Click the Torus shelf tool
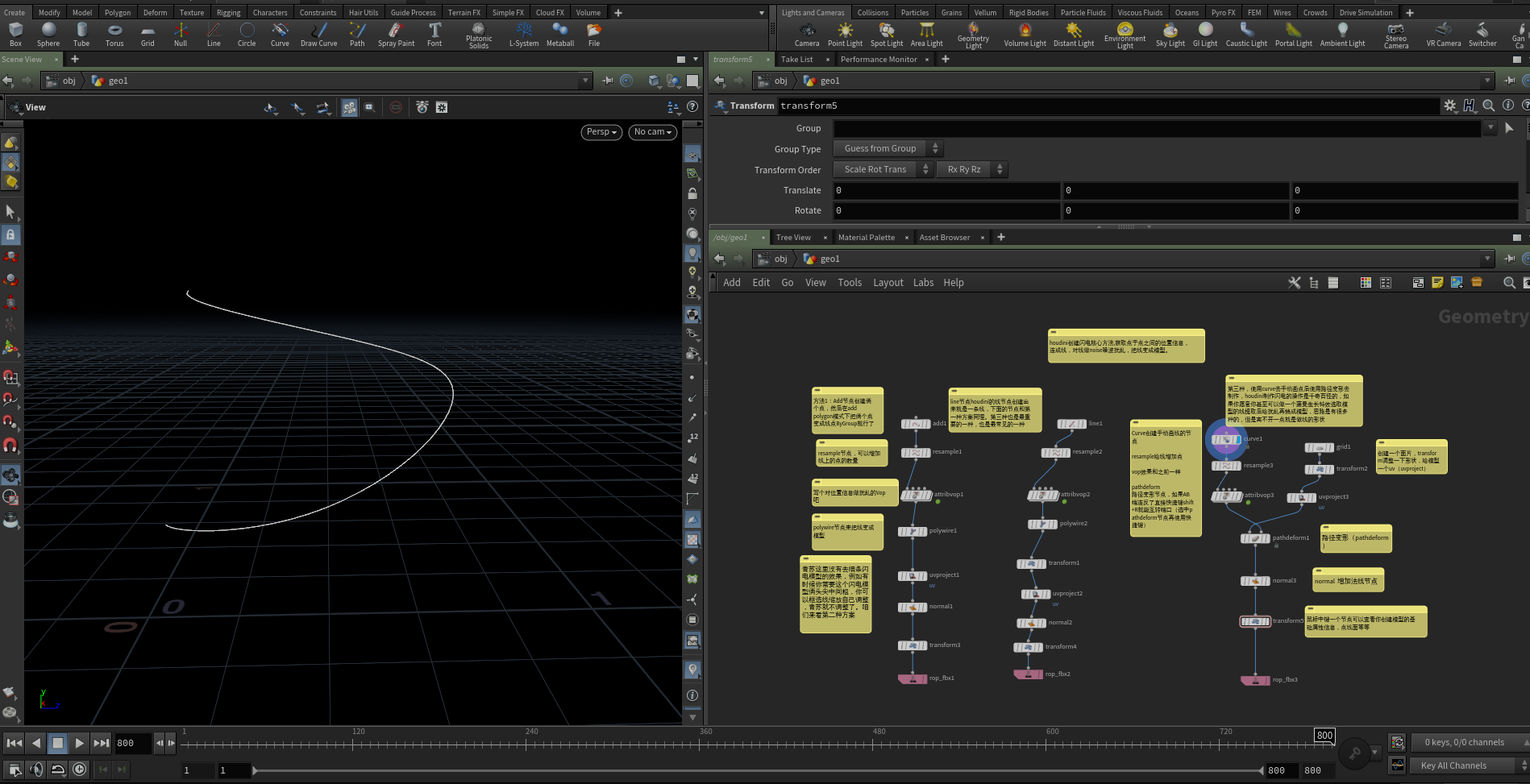This screenshot has width=1530, height=784. point(114,34)
